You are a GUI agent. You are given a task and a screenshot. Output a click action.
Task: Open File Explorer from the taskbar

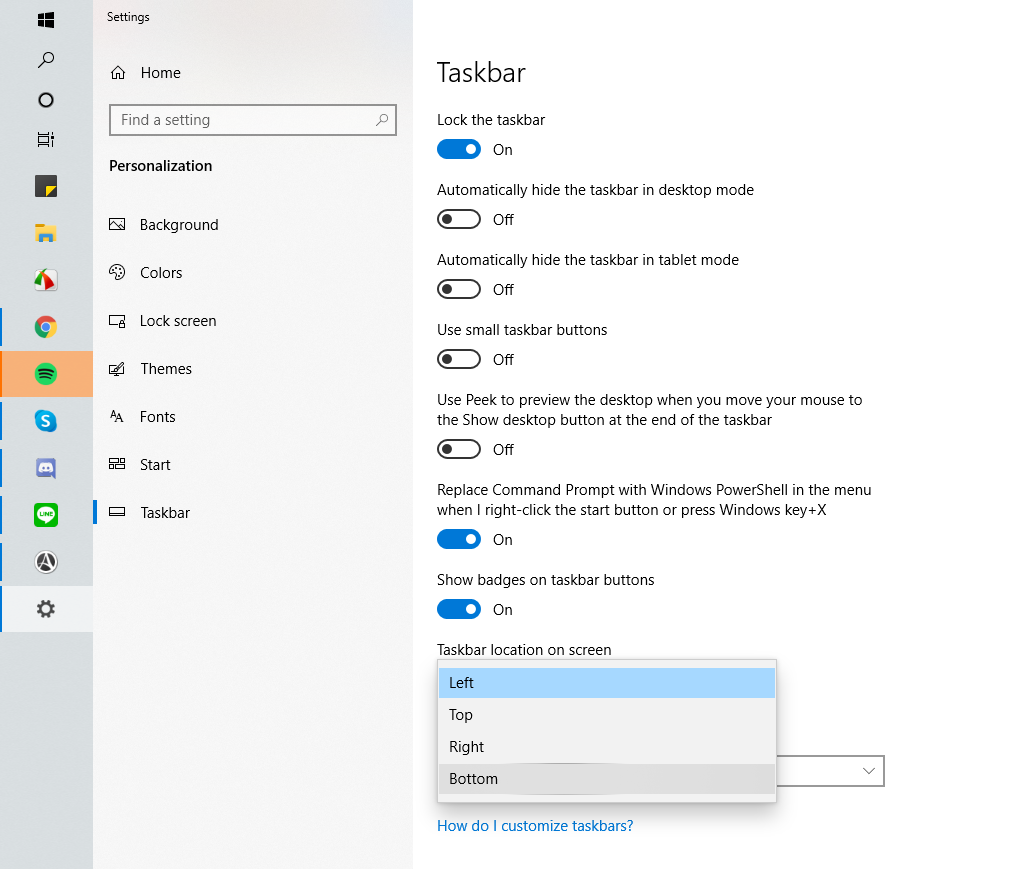46,233
